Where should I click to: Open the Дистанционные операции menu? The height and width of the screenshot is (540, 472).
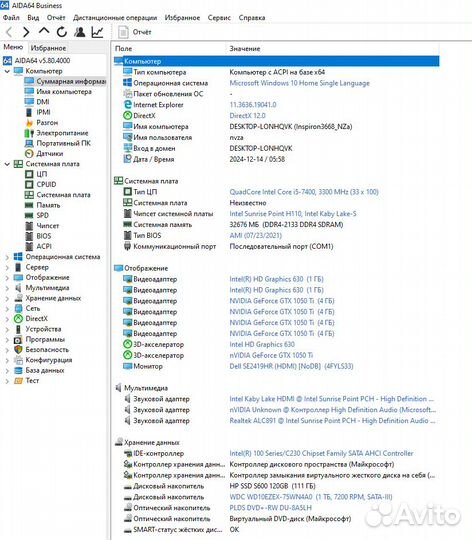click(115, 18)
